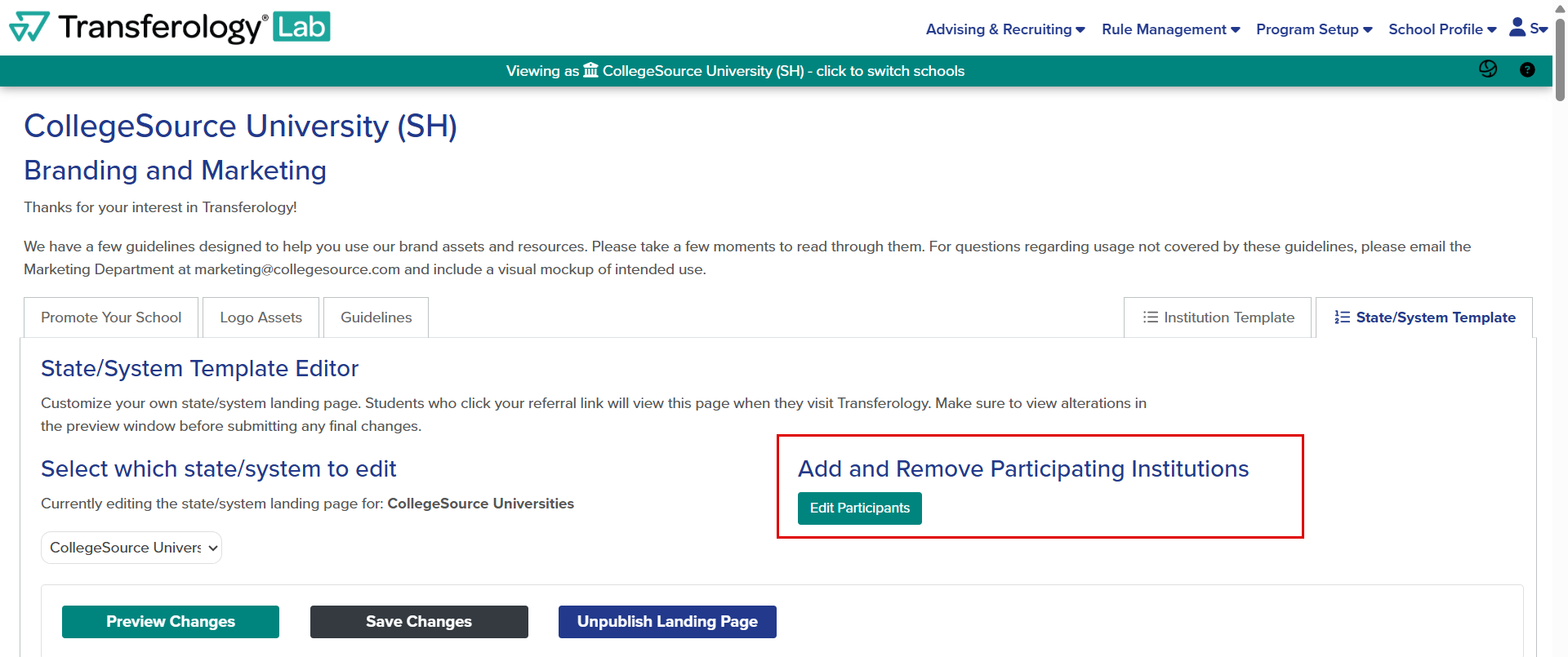
Task: Click the Select which state/system to edit heading
Action: (219, 469)
